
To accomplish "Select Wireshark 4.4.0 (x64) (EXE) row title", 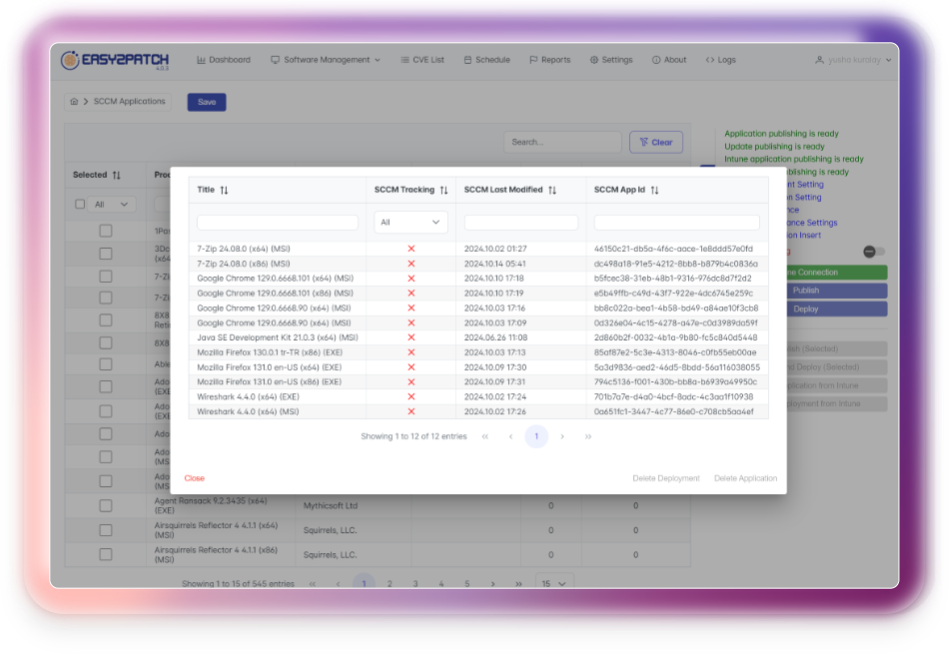I will tap(248, 397).
